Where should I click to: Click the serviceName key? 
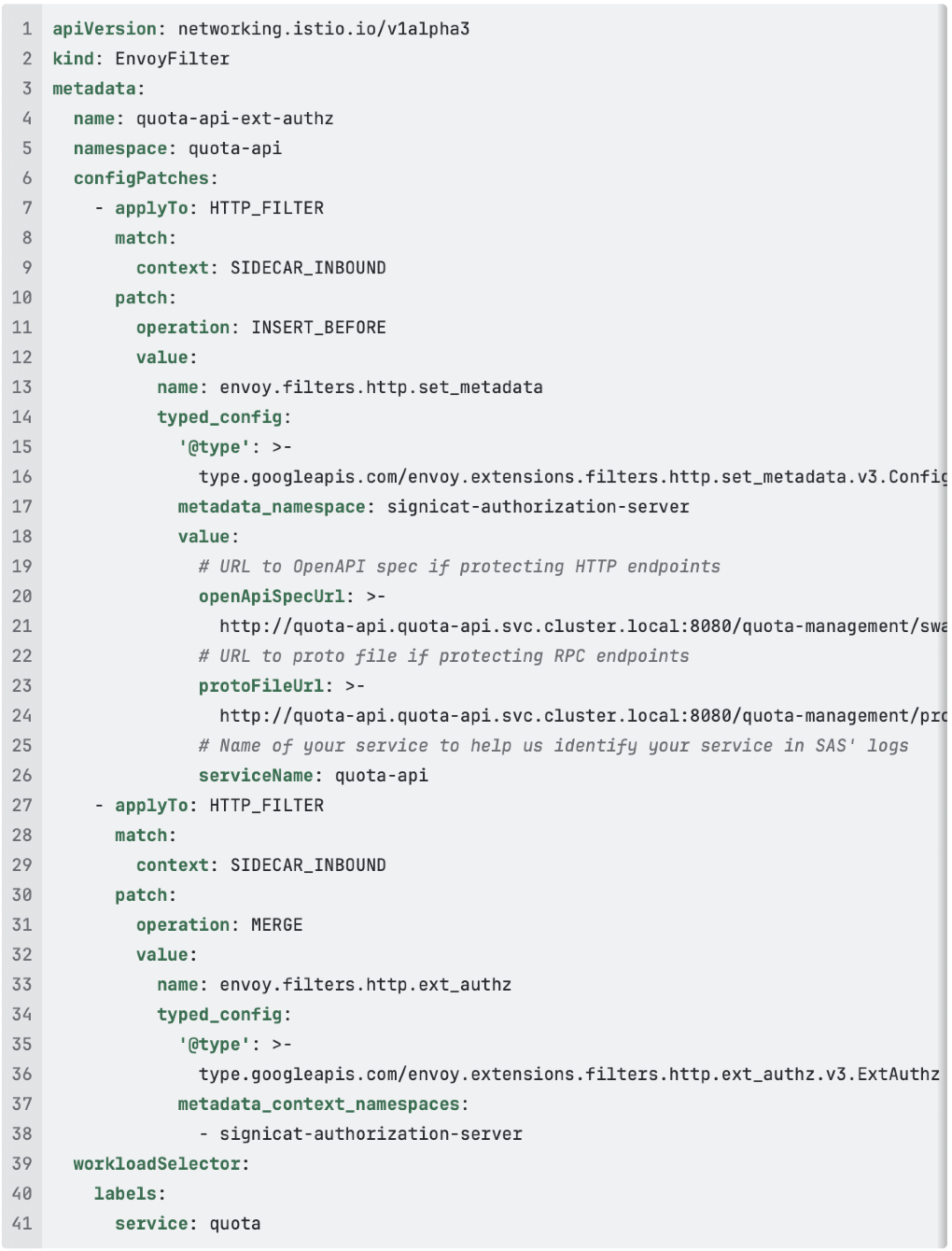point(256,776)
